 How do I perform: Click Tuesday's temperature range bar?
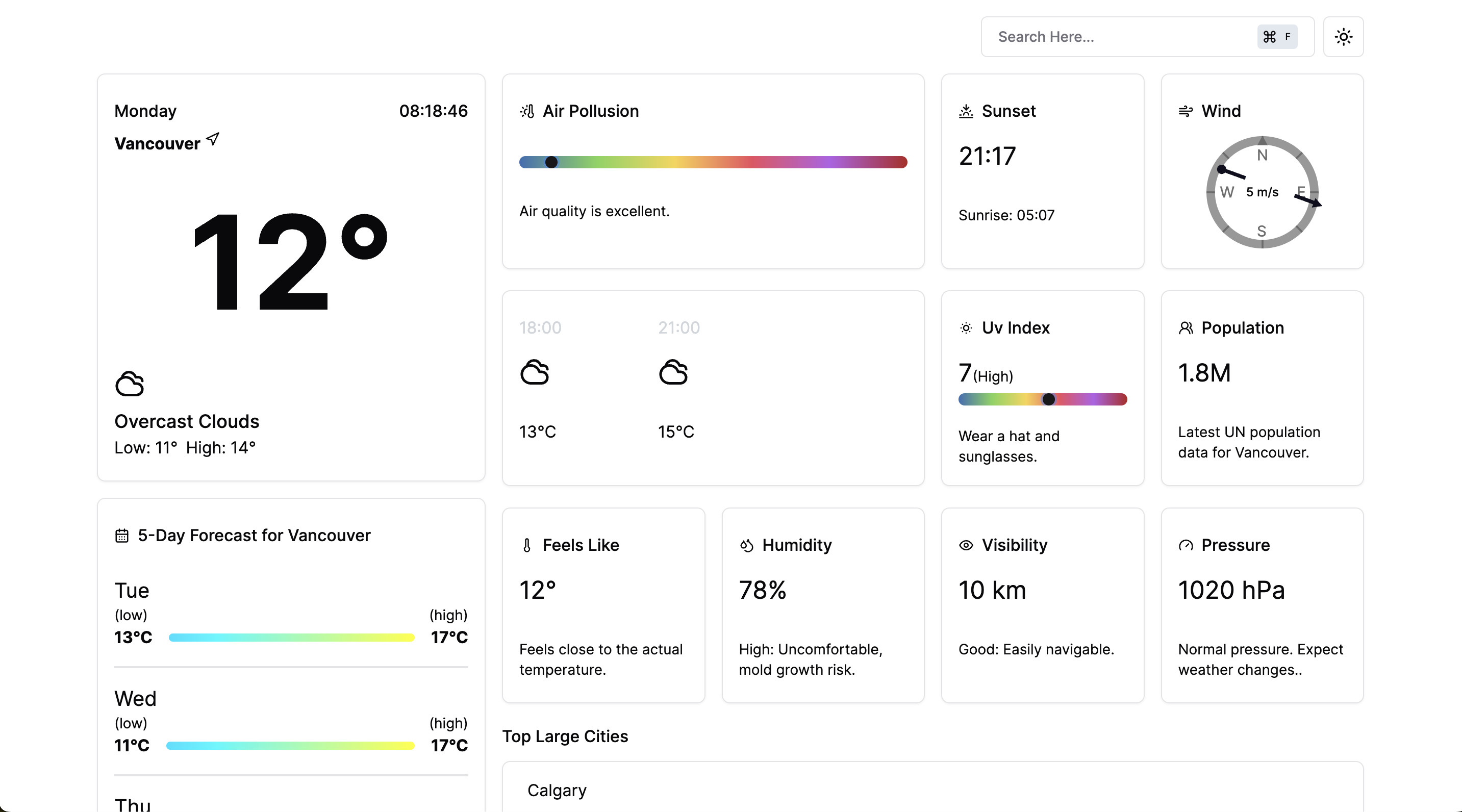tap(291, 637)
